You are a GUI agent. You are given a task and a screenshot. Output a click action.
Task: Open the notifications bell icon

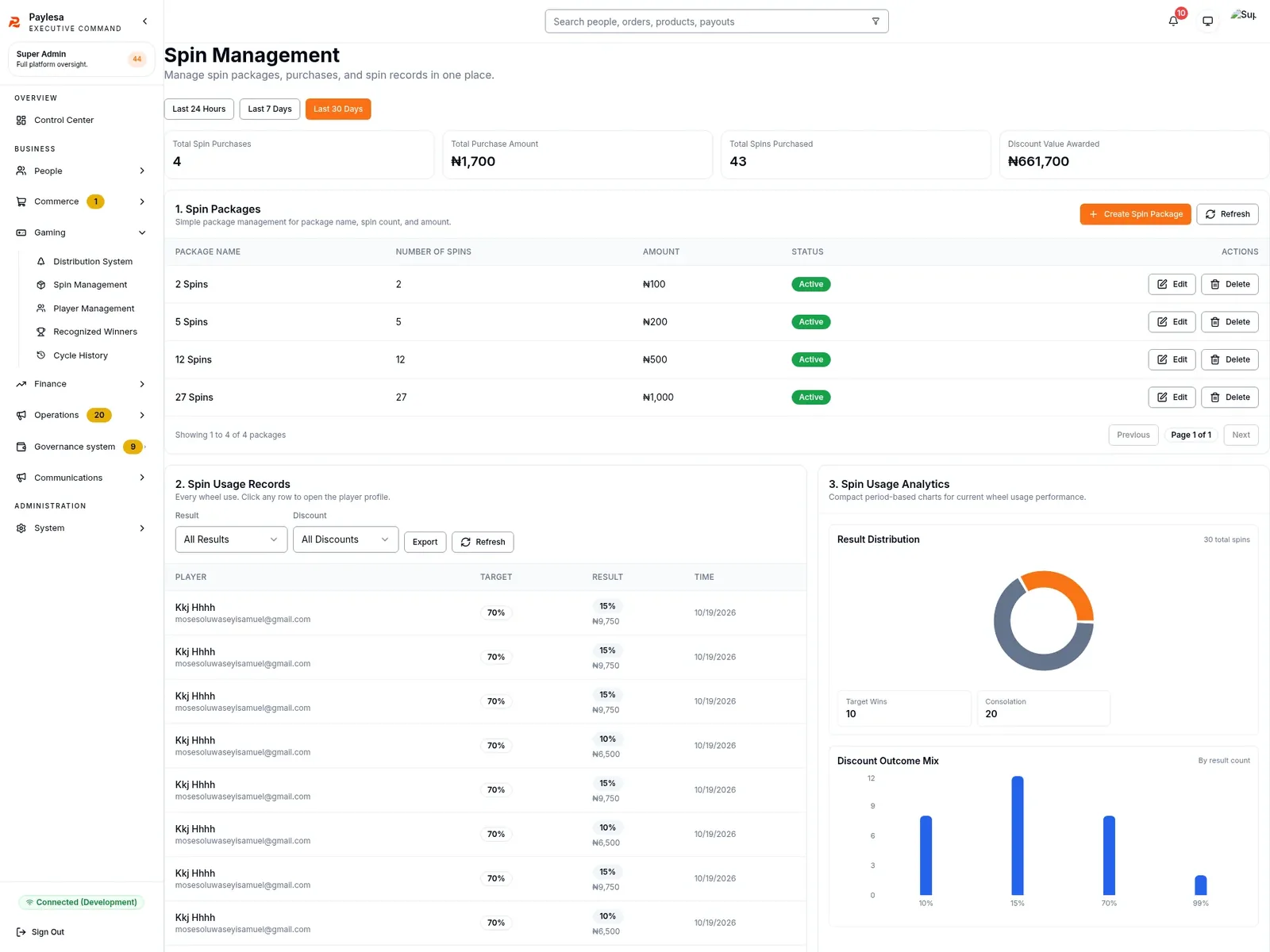pos(1173,21)
